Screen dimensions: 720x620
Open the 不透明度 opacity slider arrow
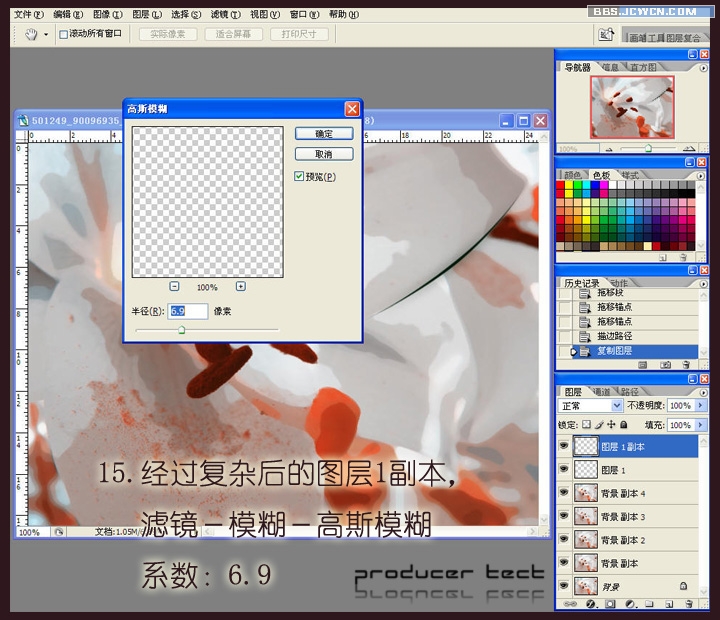(701, 406)
